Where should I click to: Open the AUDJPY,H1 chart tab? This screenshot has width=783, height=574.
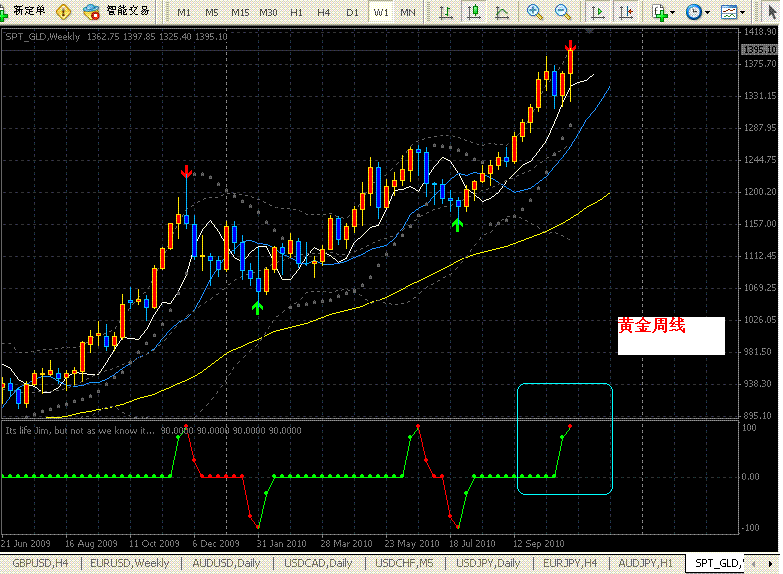645,563
